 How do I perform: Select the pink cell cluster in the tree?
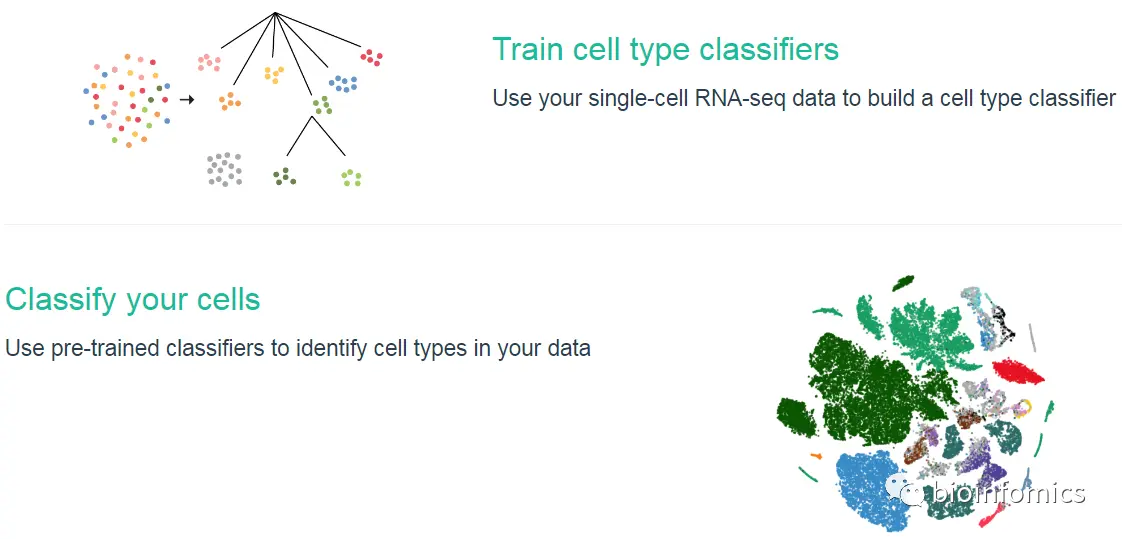click(x=209, y=62)
